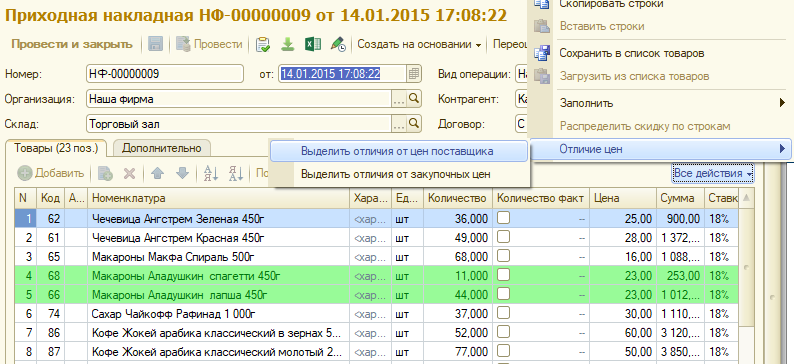Open the Excel export icon
Viewport: 794px width, 364px height.
coord(312,44)
